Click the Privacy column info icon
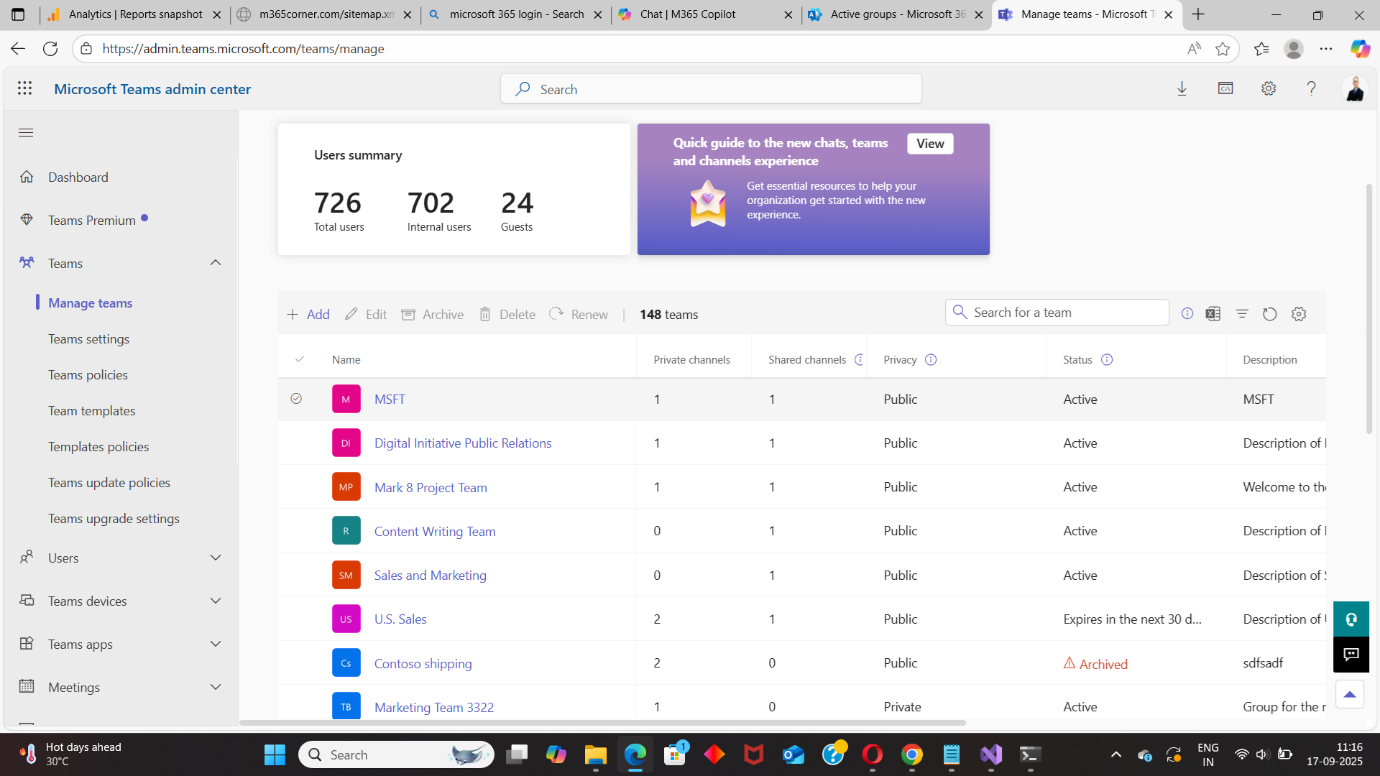 click(931, 360)
